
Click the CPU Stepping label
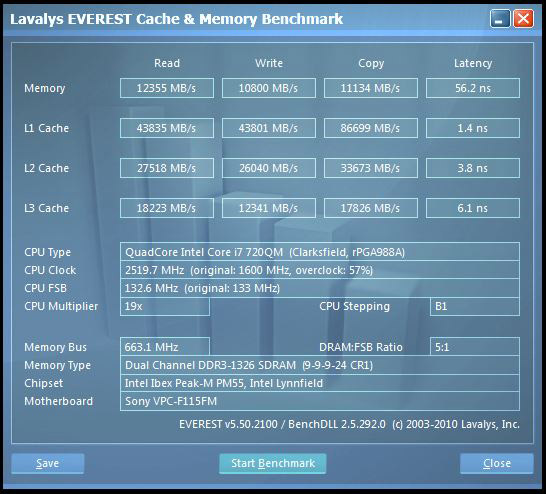354,307
